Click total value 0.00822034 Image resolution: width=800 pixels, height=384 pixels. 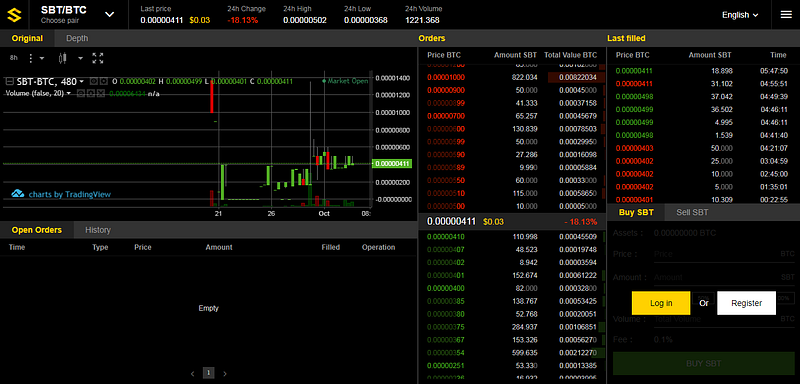click(578, 78)
